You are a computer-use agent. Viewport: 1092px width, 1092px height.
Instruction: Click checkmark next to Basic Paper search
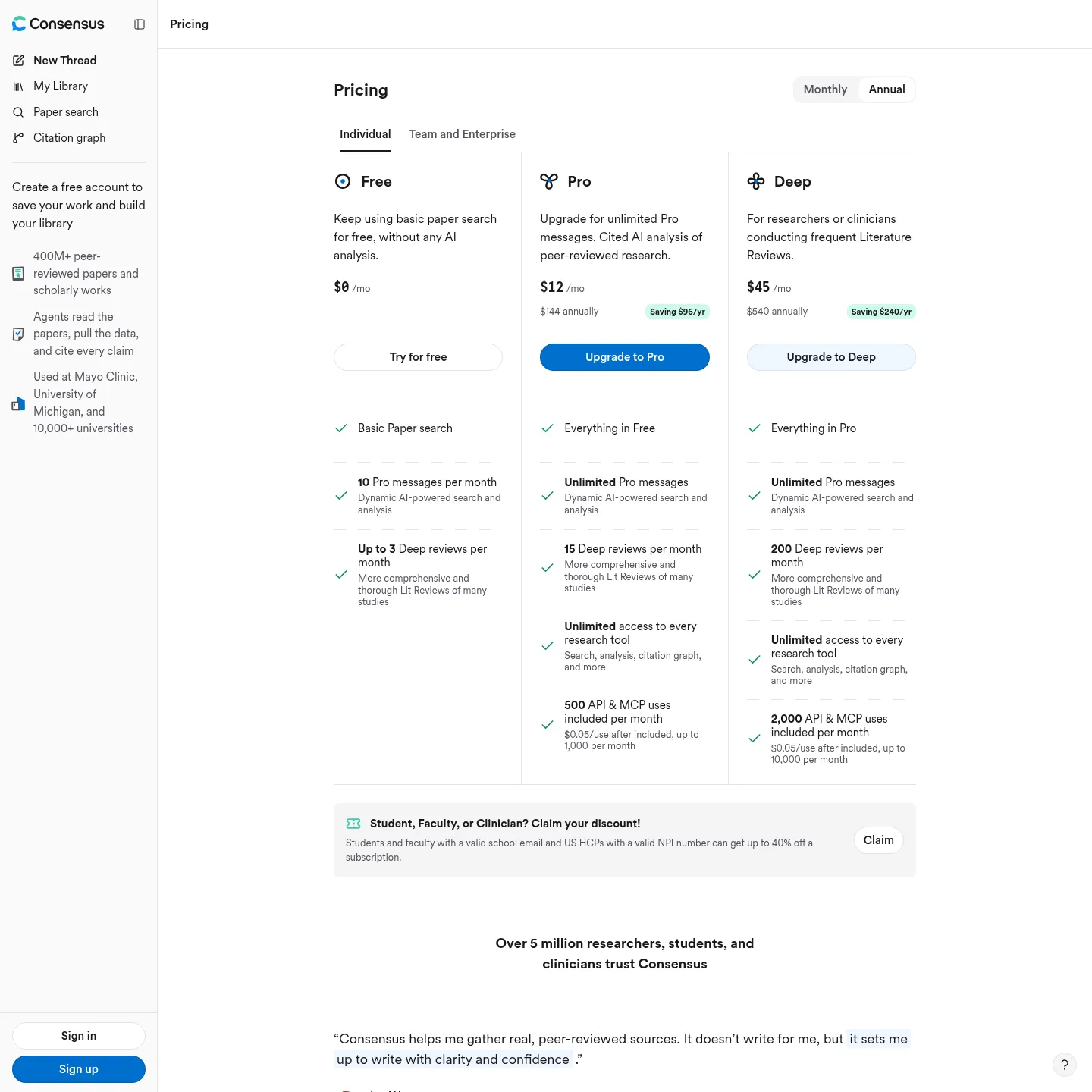coord(341,428)
